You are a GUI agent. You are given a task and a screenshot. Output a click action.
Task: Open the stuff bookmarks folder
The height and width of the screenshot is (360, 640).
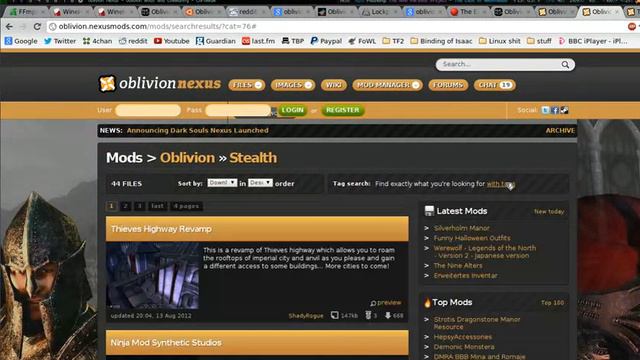coord(539,41)
